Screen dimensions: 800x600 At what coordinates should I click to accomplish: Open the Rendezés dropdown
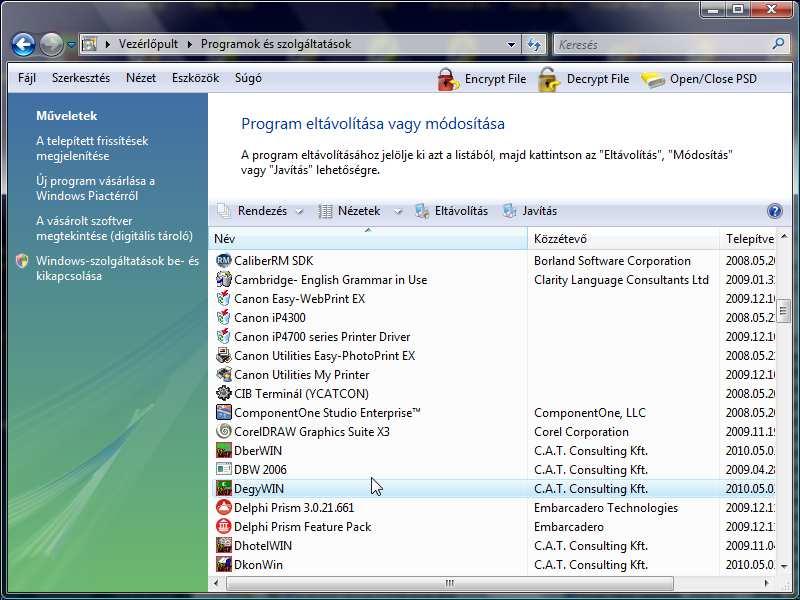point(261,211)
